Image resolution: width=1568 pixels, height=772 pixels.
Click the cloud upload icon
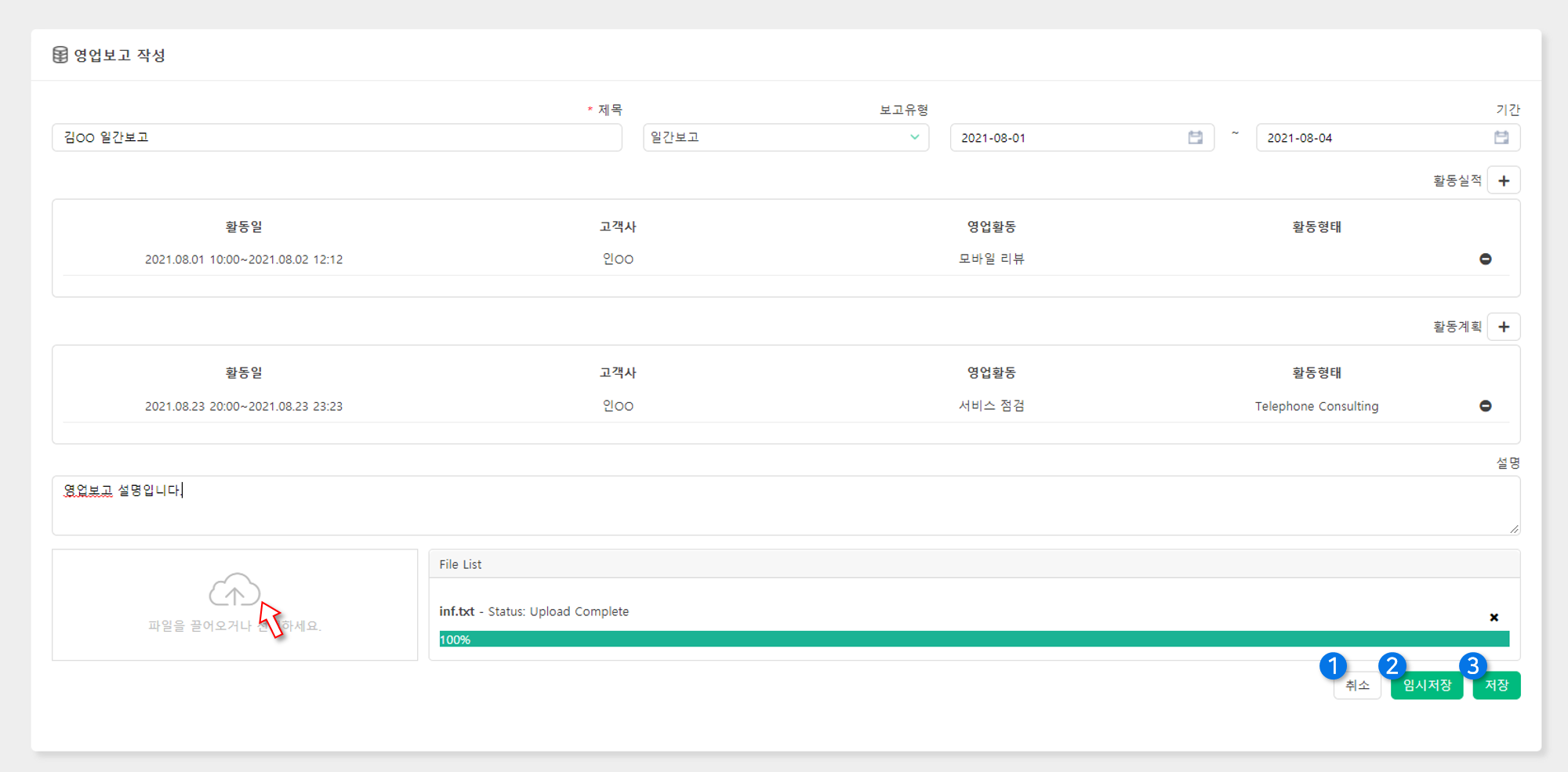tap(234, 590)
